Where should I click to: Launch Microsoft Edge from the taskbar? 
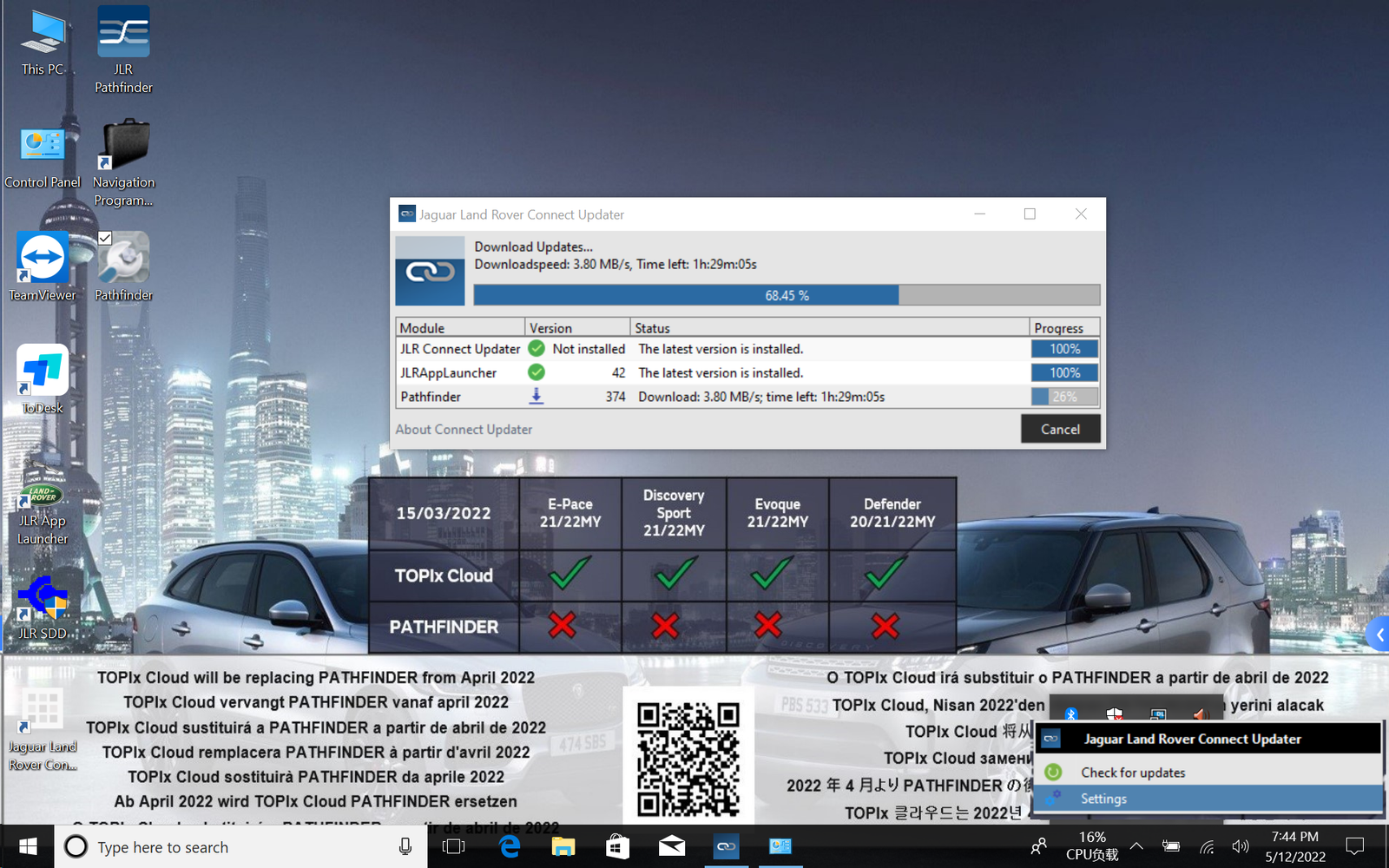coord(510,846)
